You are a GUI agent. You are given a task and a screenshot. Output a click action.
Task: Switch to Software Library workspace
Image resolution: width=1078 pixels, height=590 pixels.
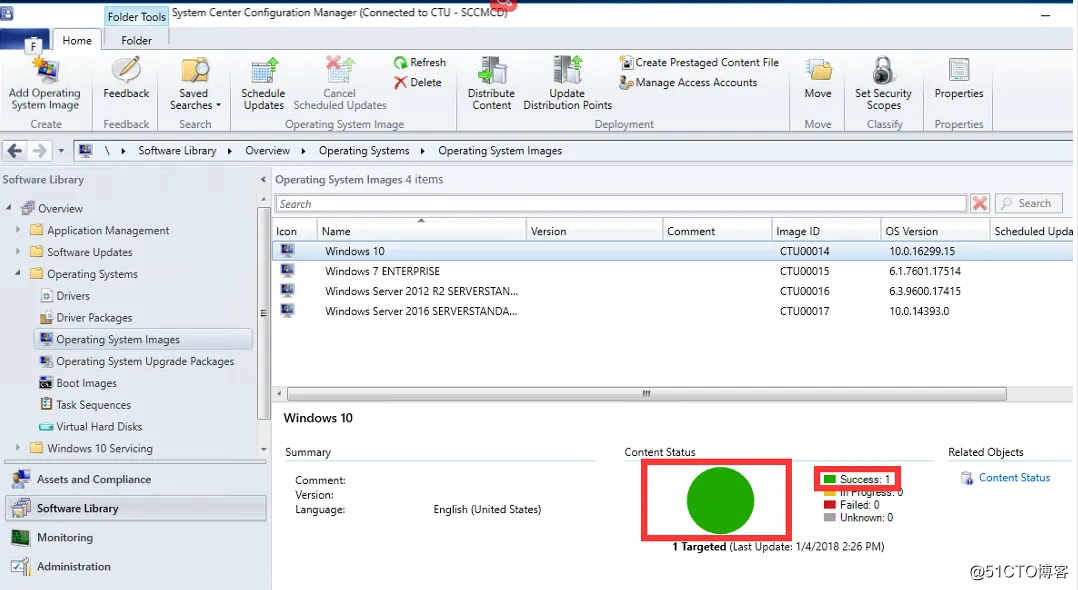135,508
